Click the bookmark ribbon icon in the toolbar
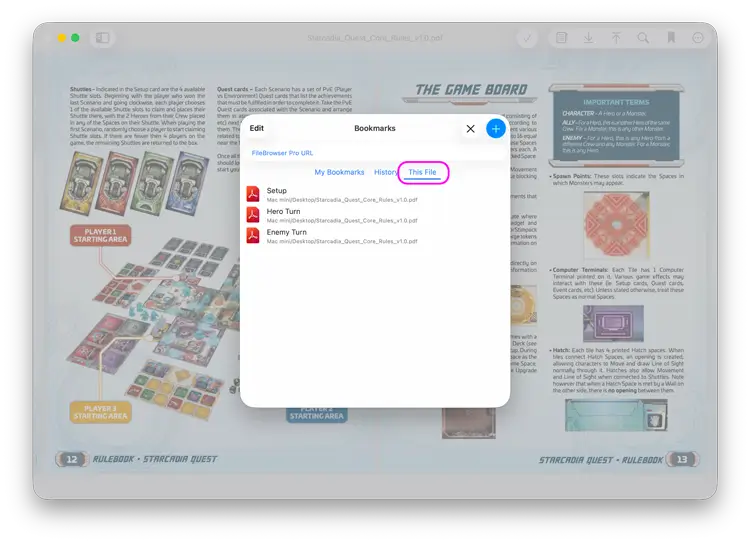This screenshot has width=750, height=543. [x=670, y=38]
